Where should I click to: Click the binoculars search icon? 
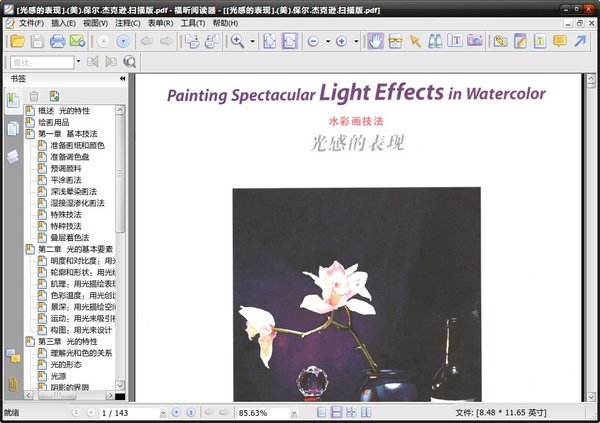[x=129, y=62]
